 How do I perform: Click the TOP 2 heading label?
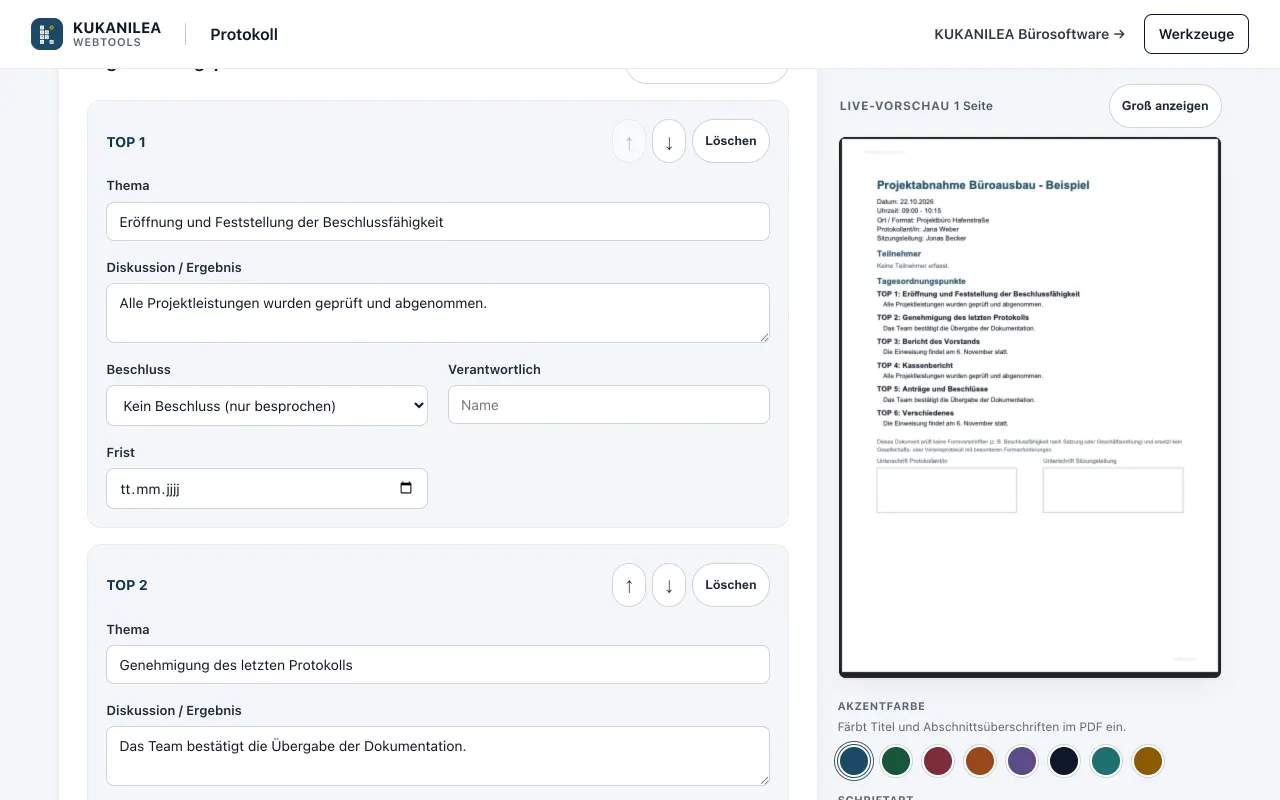[127, 585]
